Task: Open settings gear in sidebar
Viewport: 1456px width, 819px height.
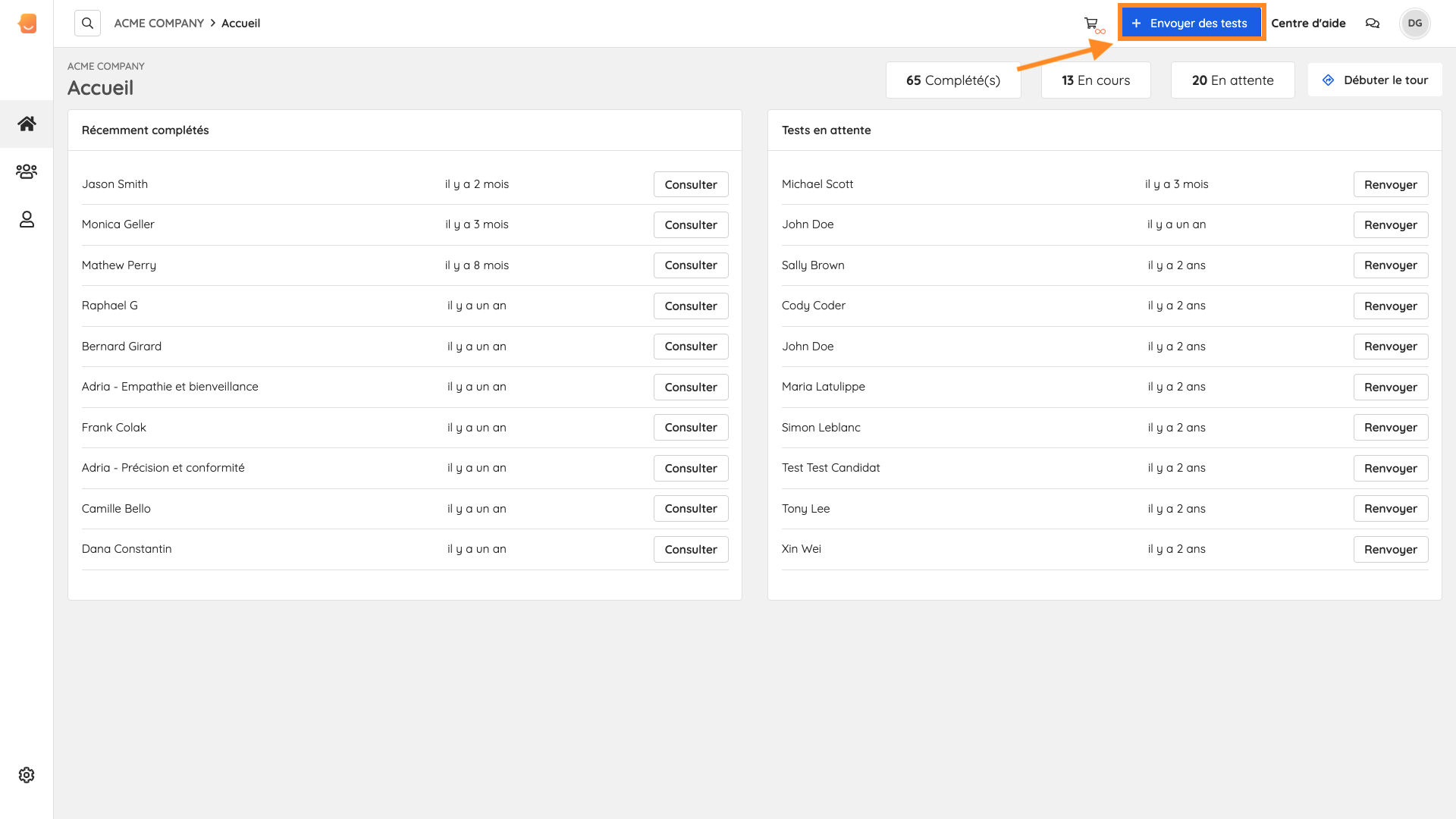Action: 27,775
